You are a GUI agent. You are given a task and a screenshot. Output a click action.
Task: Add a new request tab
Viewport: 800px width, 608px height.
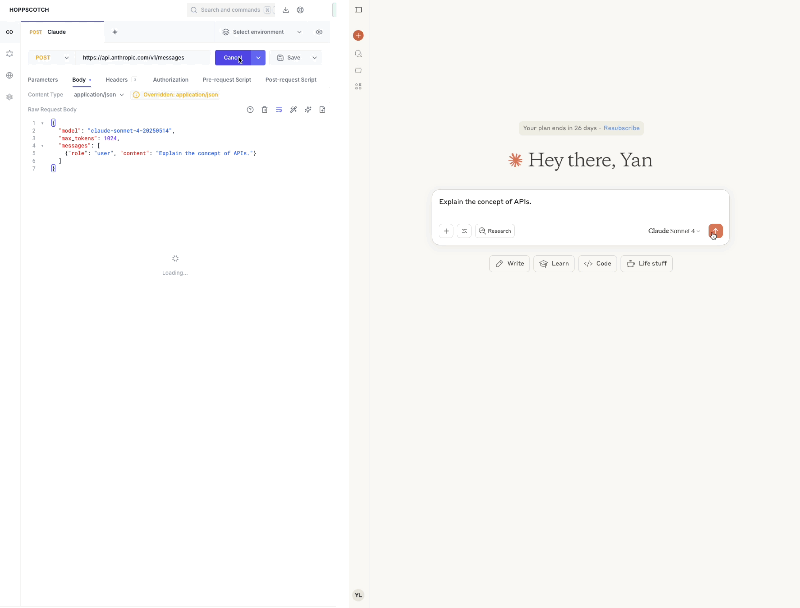point(115,32)
